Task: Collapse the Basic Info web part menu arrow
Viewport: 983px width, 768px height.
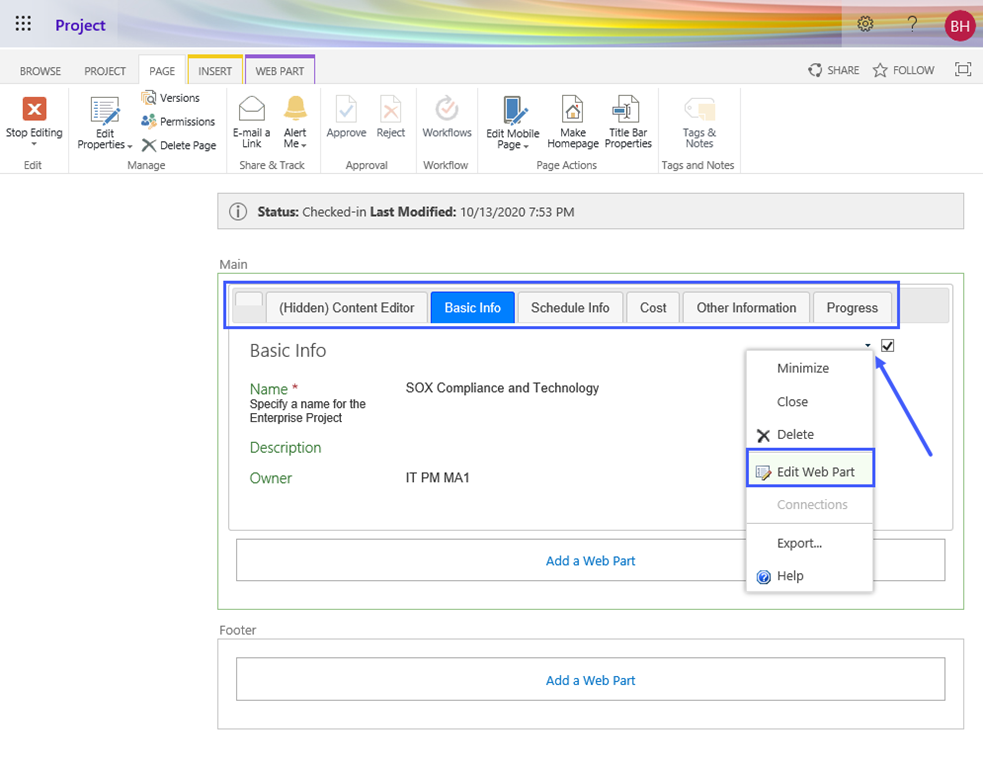Action: pyautogui.click(x=868, y=347)
